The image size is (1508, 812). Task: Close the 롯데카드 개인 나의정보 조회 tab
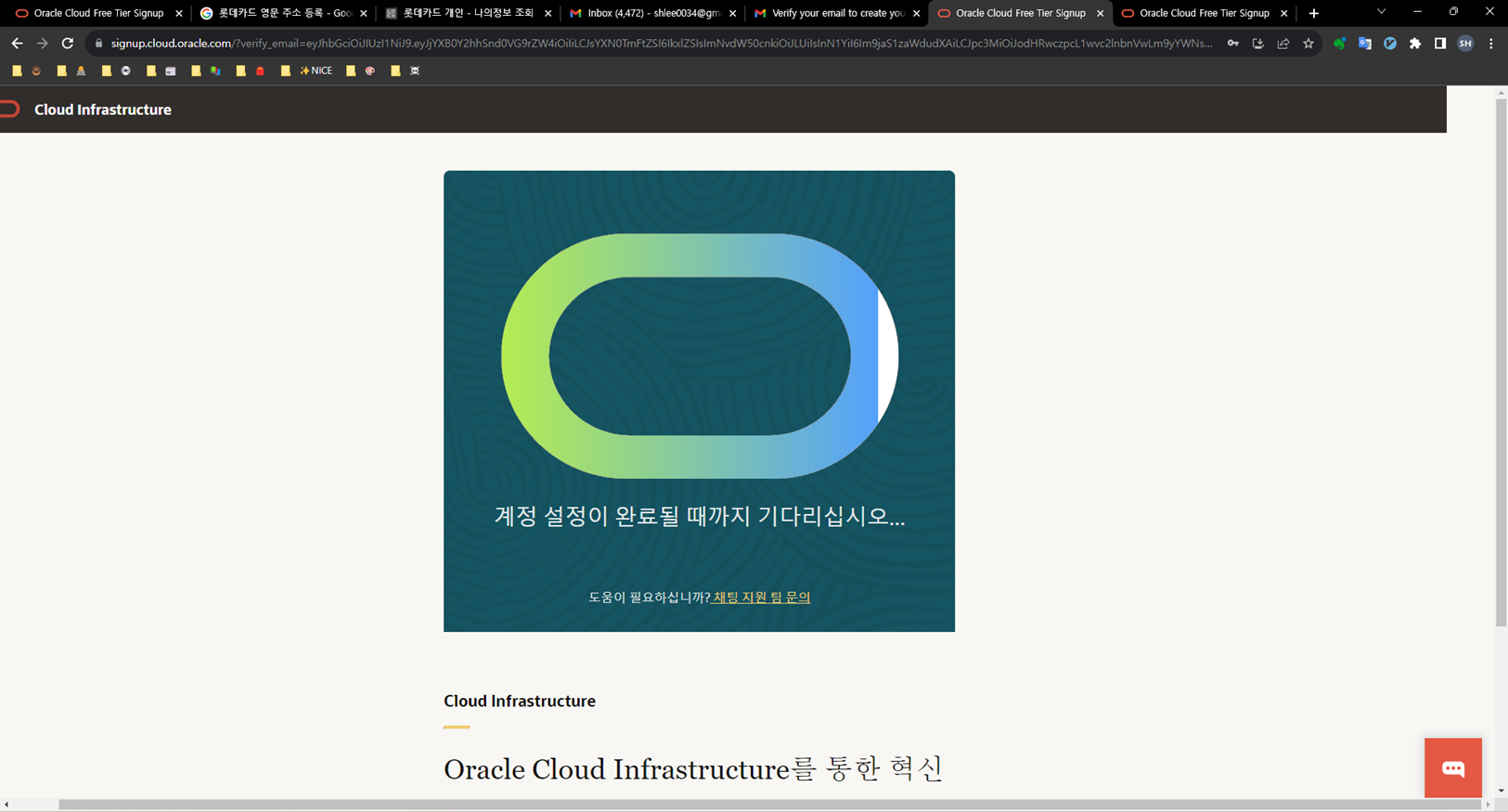click(548, 13)
